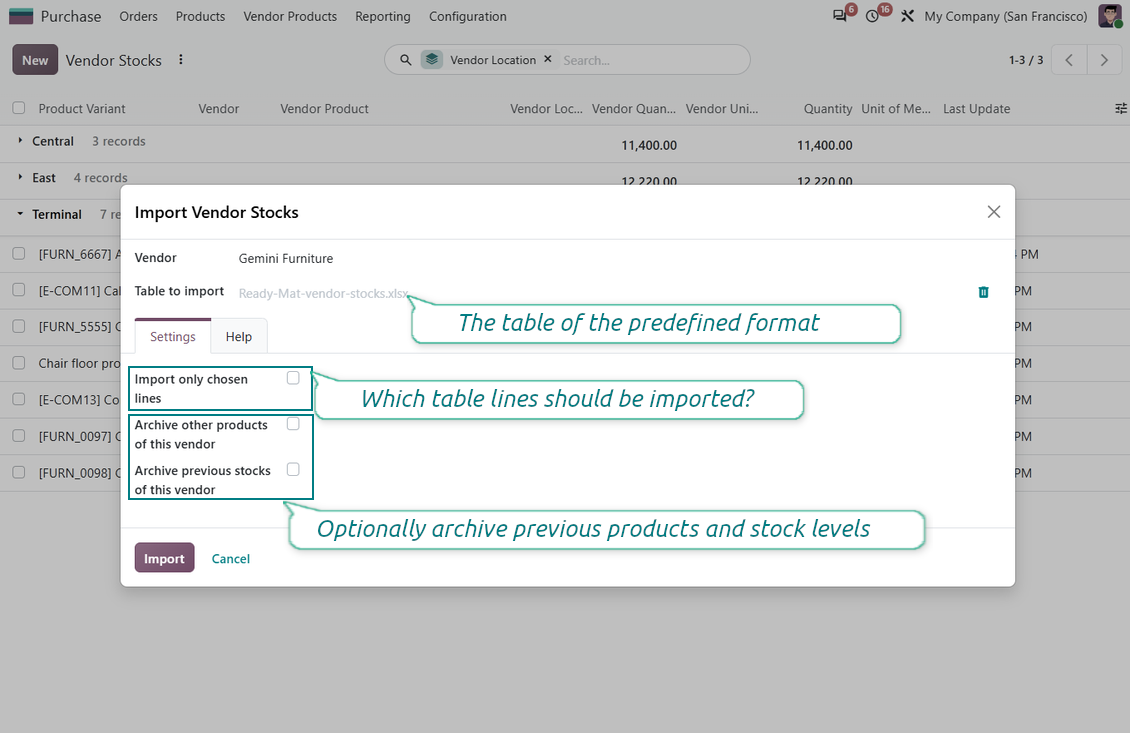The image size is (1130, 733).
Task: Go to previous records page arrow
Action: click(x=1069, y=60)
